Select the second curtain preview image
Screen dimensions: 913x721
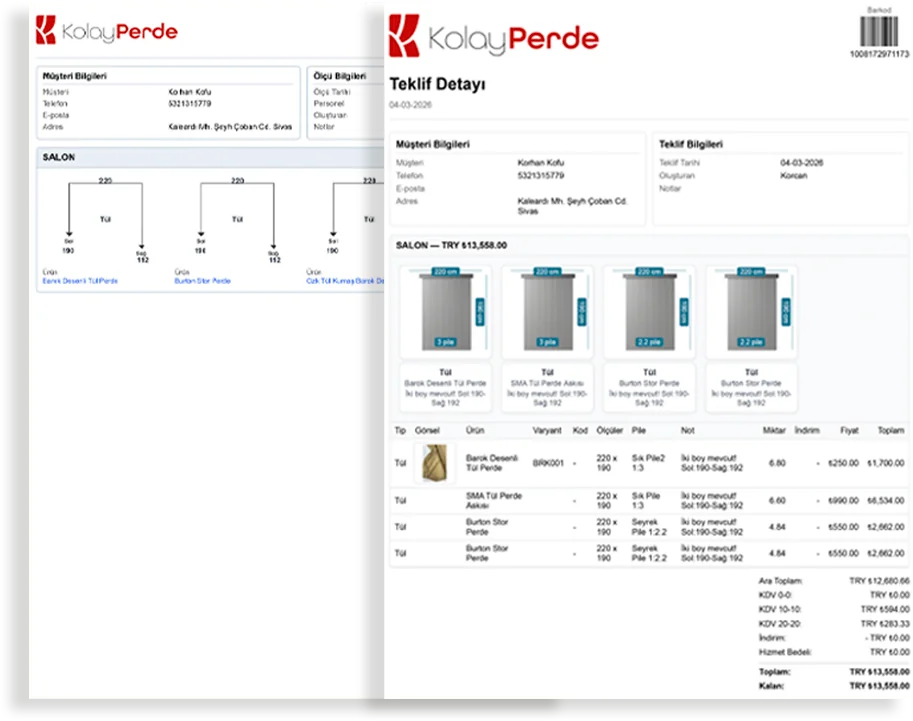pyautogui.click(x=547, y=312)
